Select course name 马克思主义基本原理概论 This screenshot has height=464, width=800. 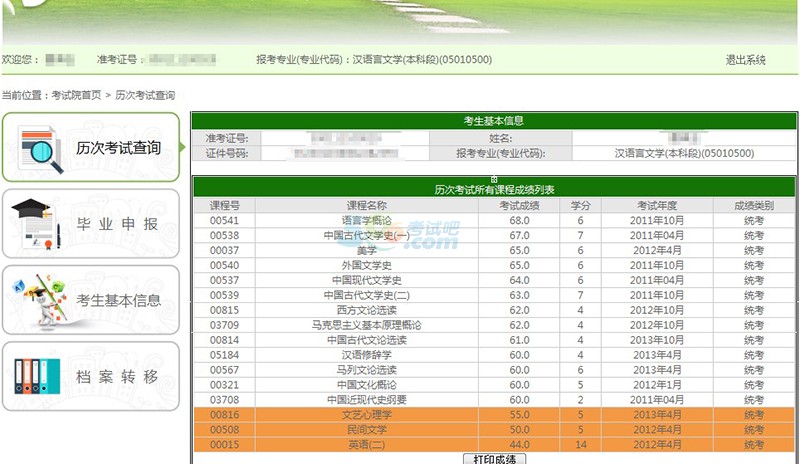click(x=367, y=325)
